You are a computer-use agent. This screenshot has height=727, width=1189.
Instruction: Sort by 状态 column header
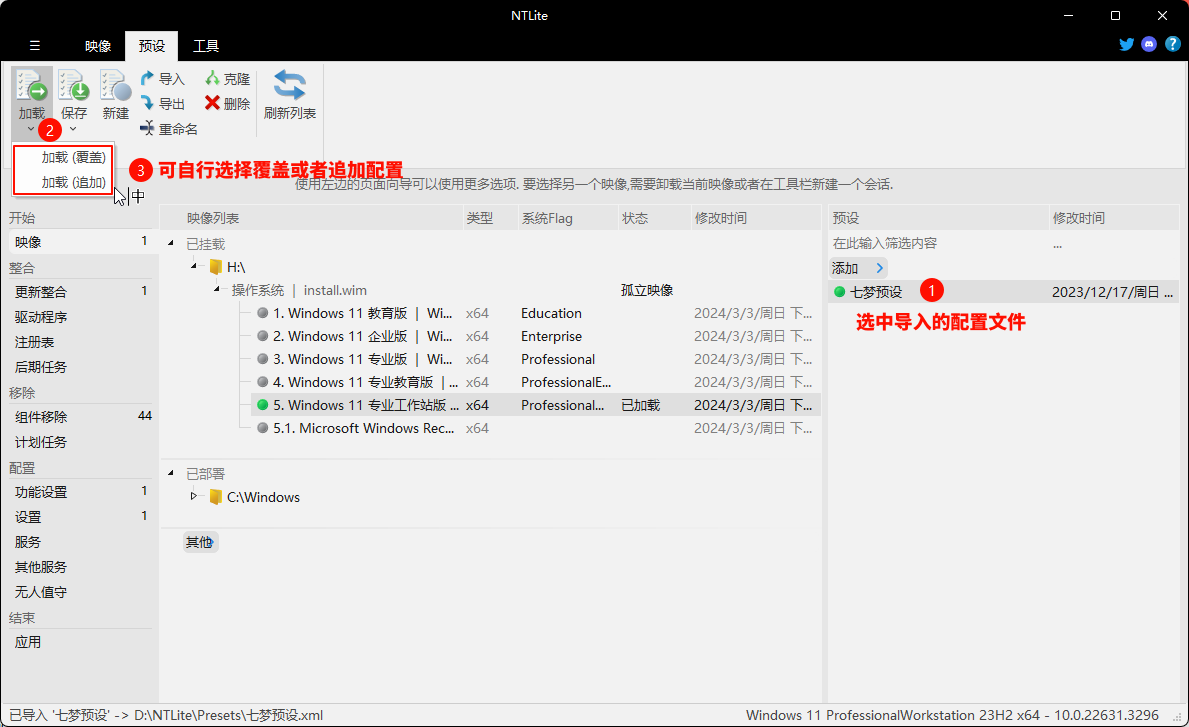(x=654, y=218)
